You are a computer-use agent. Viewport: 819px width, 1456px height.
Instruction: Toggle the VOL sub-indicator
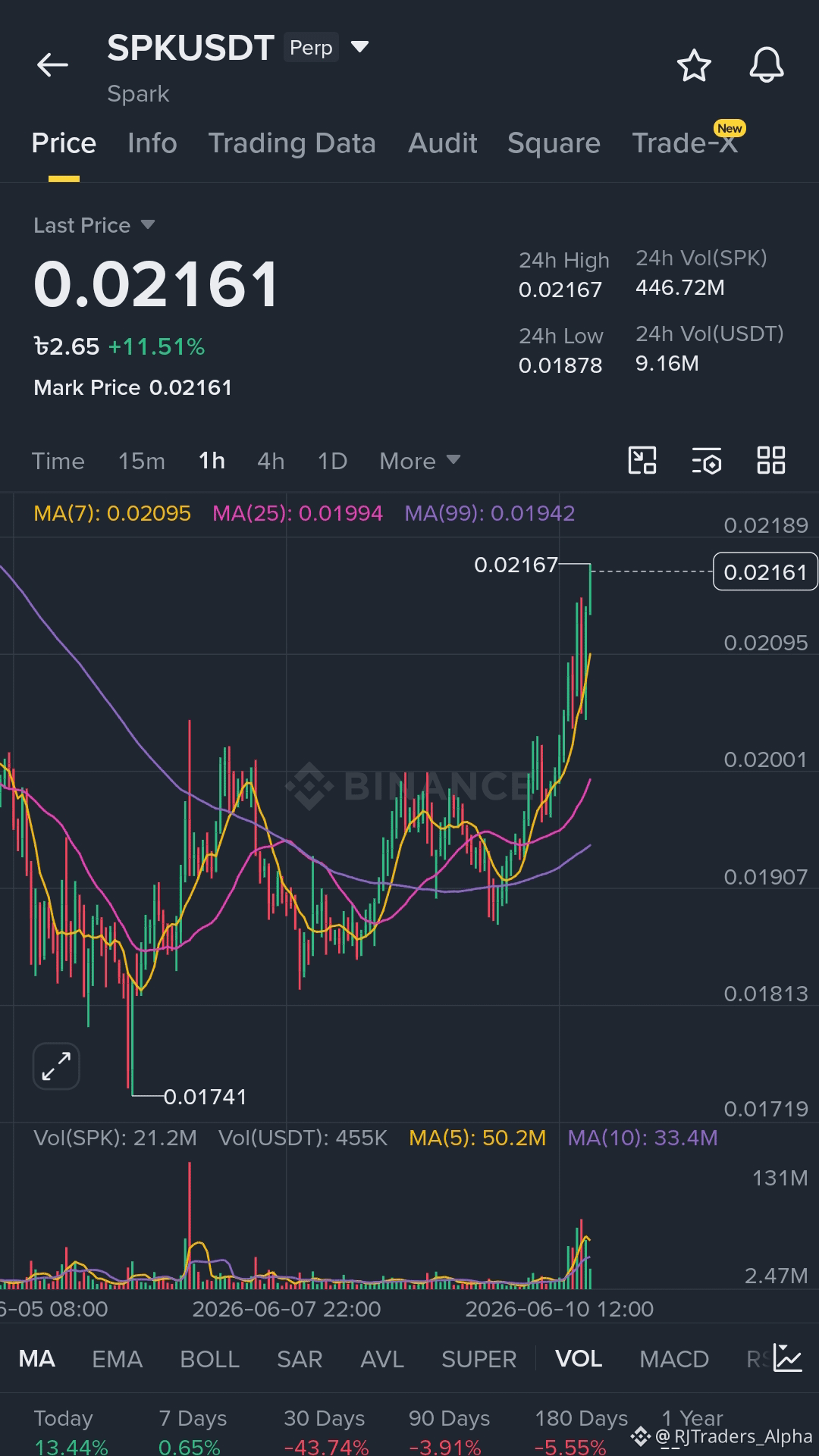point(579,1359)
